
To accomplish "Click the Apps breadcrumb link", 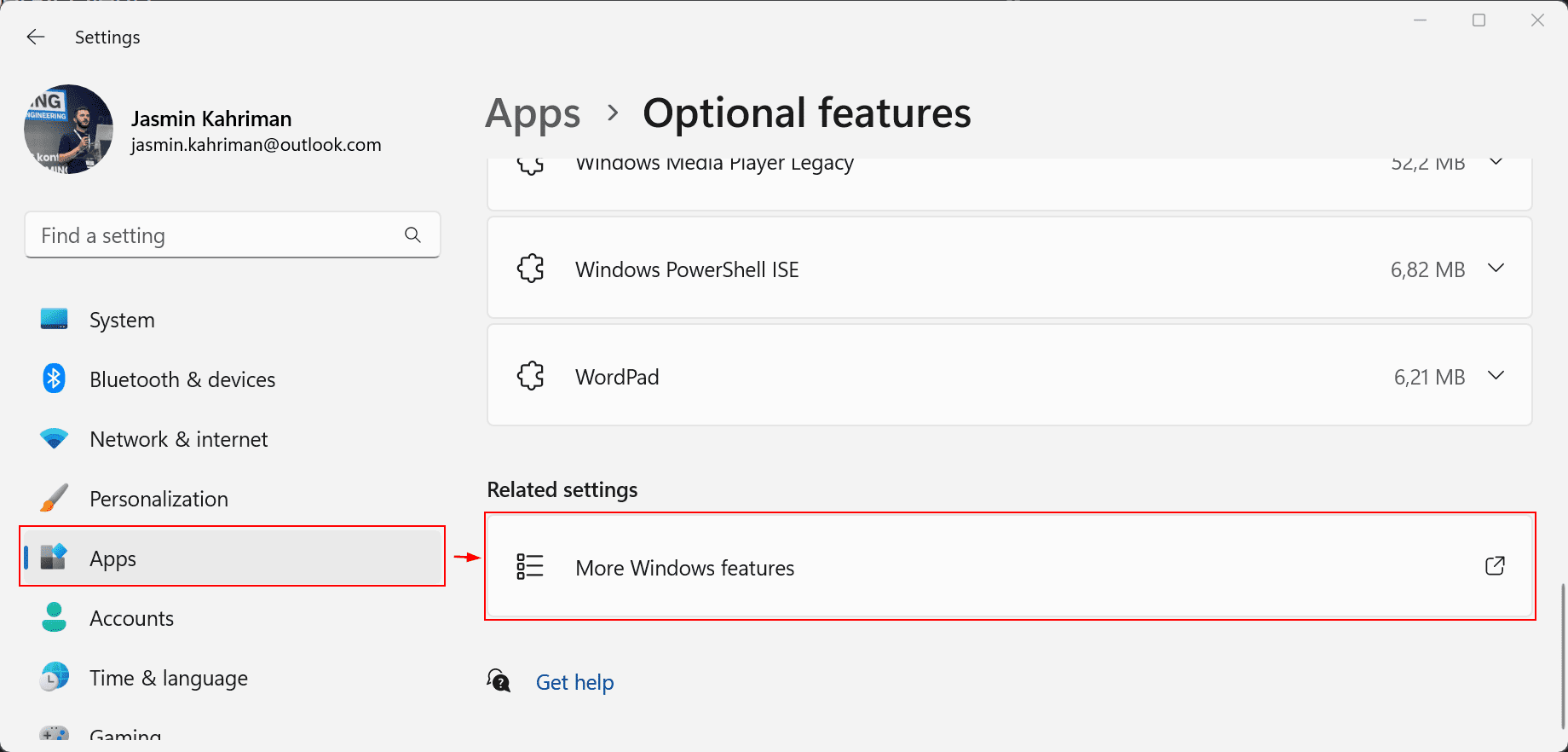I will tap(533, 113).
